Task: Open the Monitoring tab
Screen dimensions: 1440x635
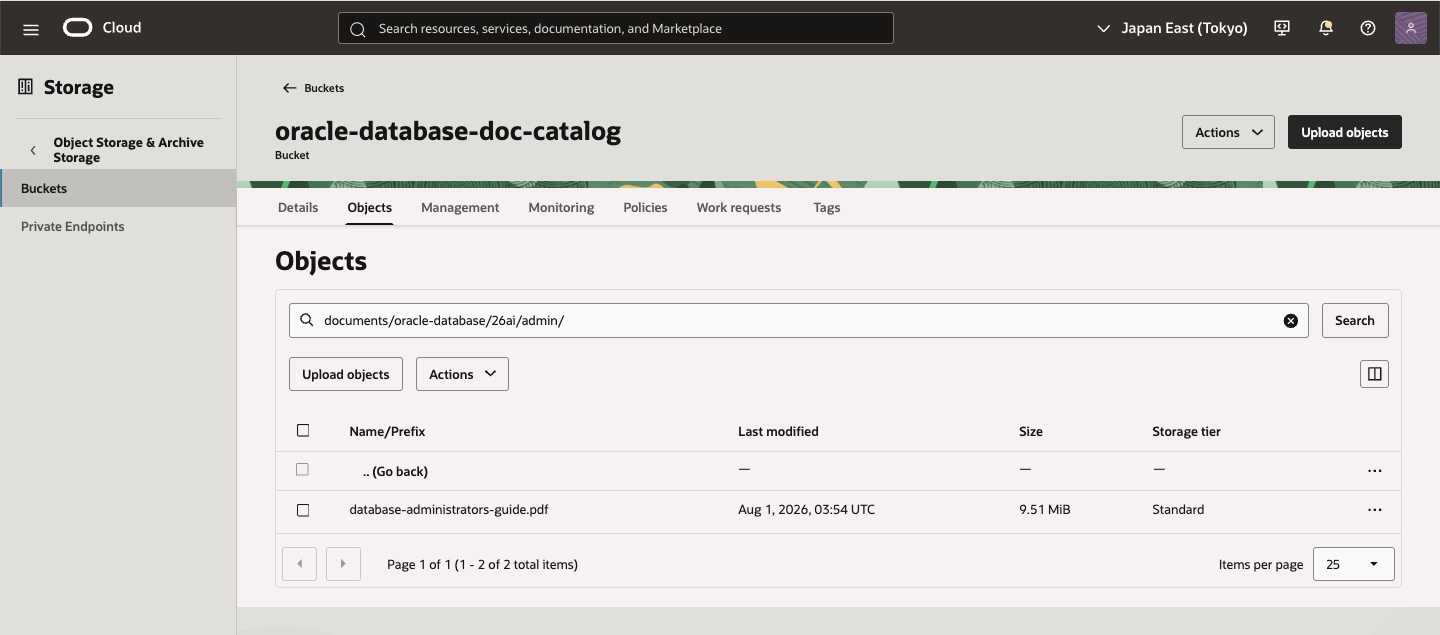Action: [x=561, y=207]
